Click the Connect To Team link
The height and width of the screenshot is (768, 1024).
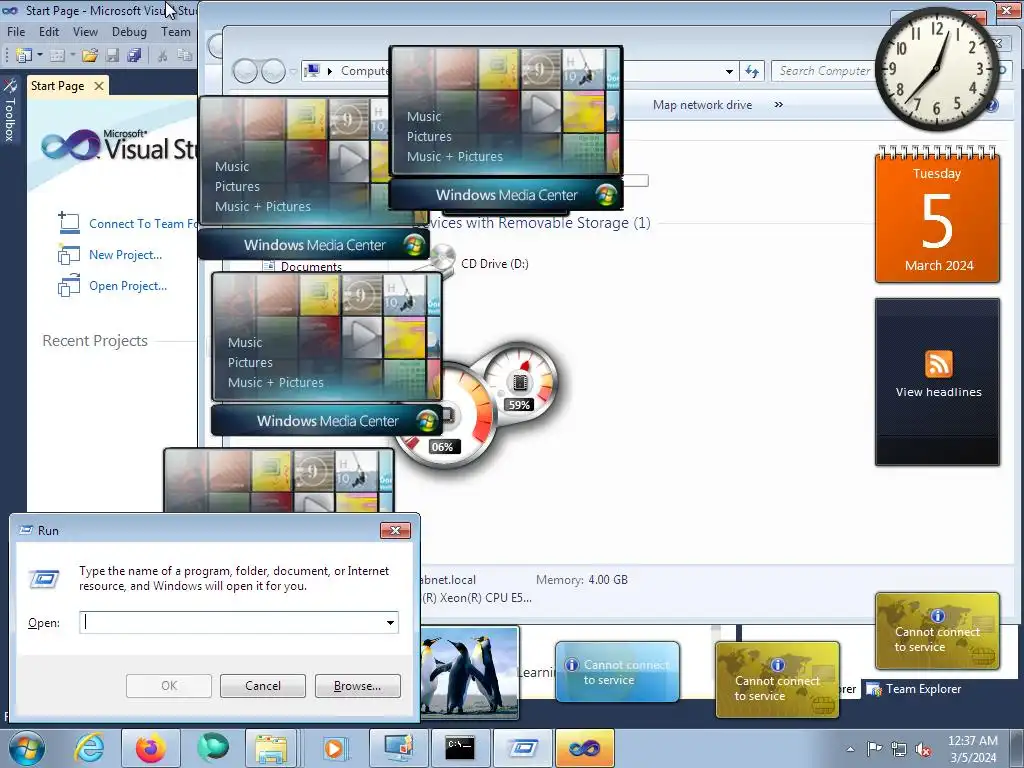point(142,223)
